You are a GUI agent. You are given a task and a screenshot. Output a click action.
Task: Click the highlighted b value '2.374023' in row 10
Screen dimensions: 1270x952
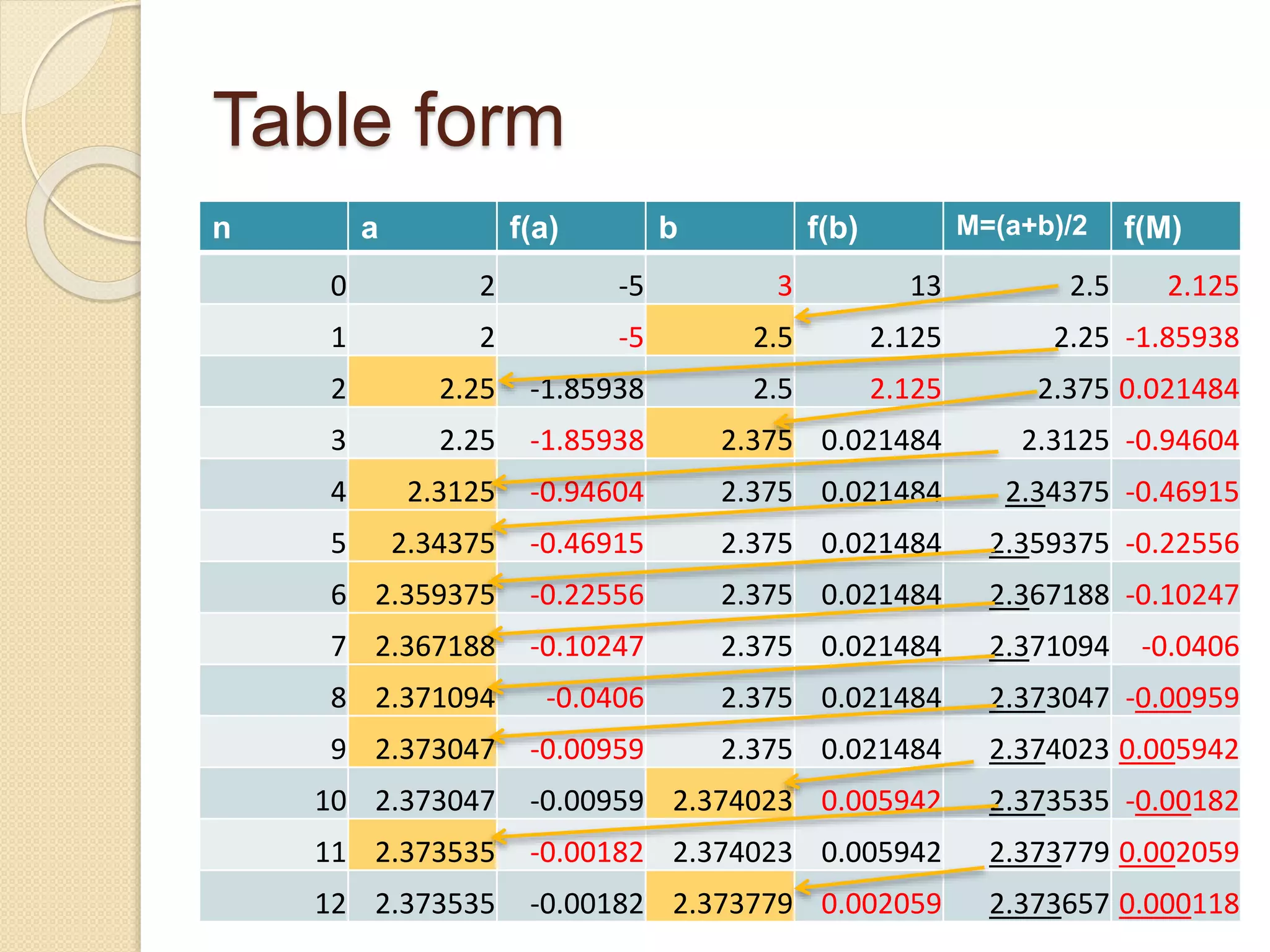732,800
